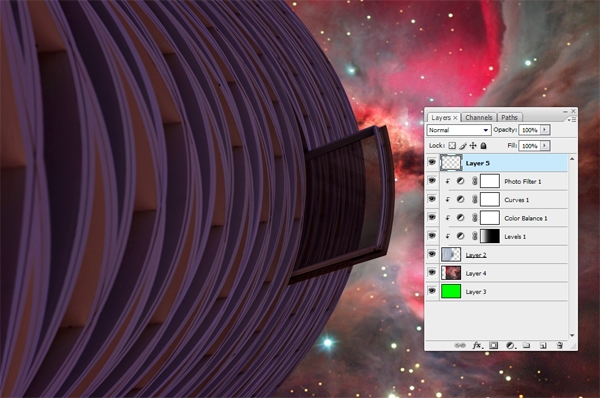Select the Color Balance 1 layer name

click(526, 218)
